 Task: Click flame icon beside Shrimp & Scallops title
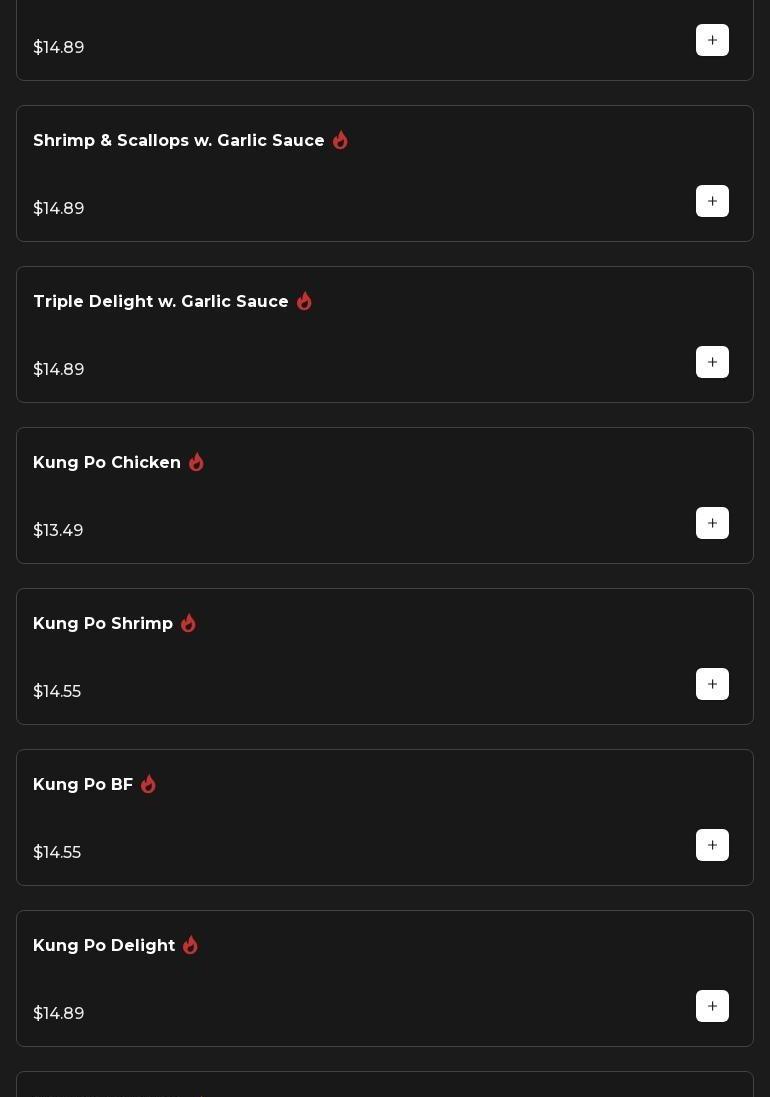[340, 140]
